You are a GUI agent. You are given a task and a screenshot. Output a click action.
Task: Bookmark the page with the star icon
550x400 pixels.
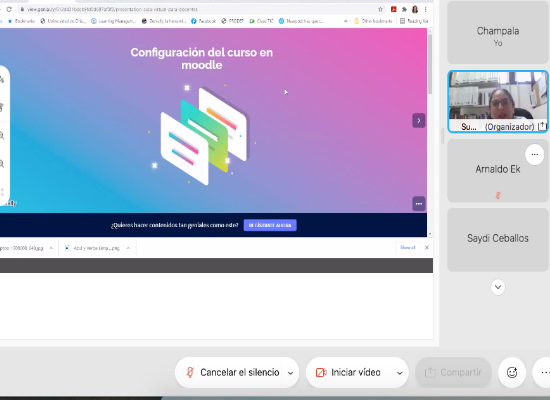tap(380, 9)
